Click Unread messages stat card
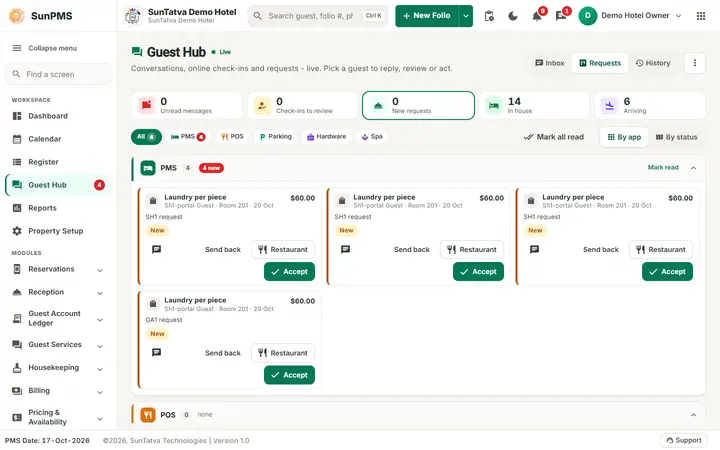720x450 pixels. tap(186, 106)
